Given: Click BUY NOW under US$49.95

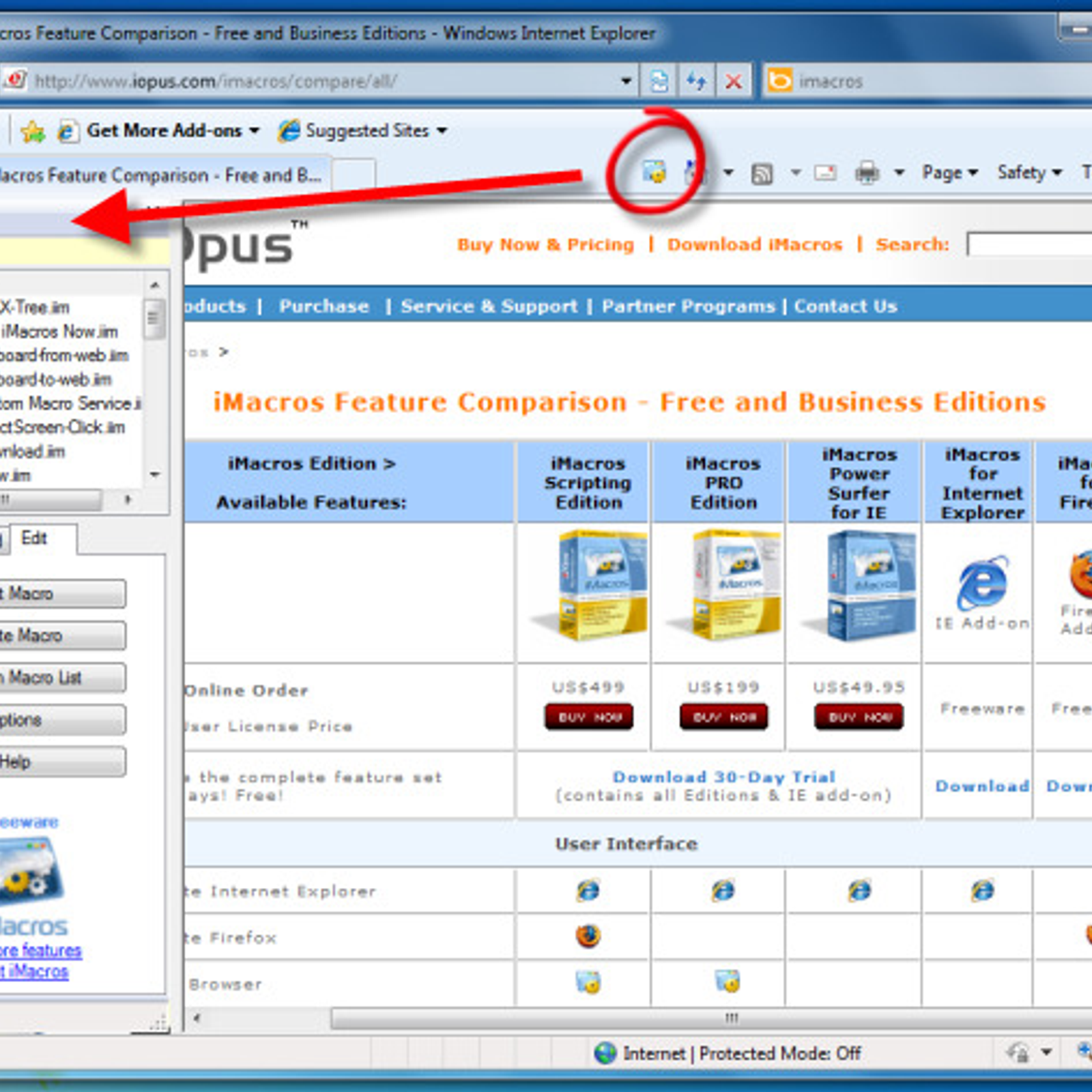Looking at the screenshot, I should click(859, 717).
